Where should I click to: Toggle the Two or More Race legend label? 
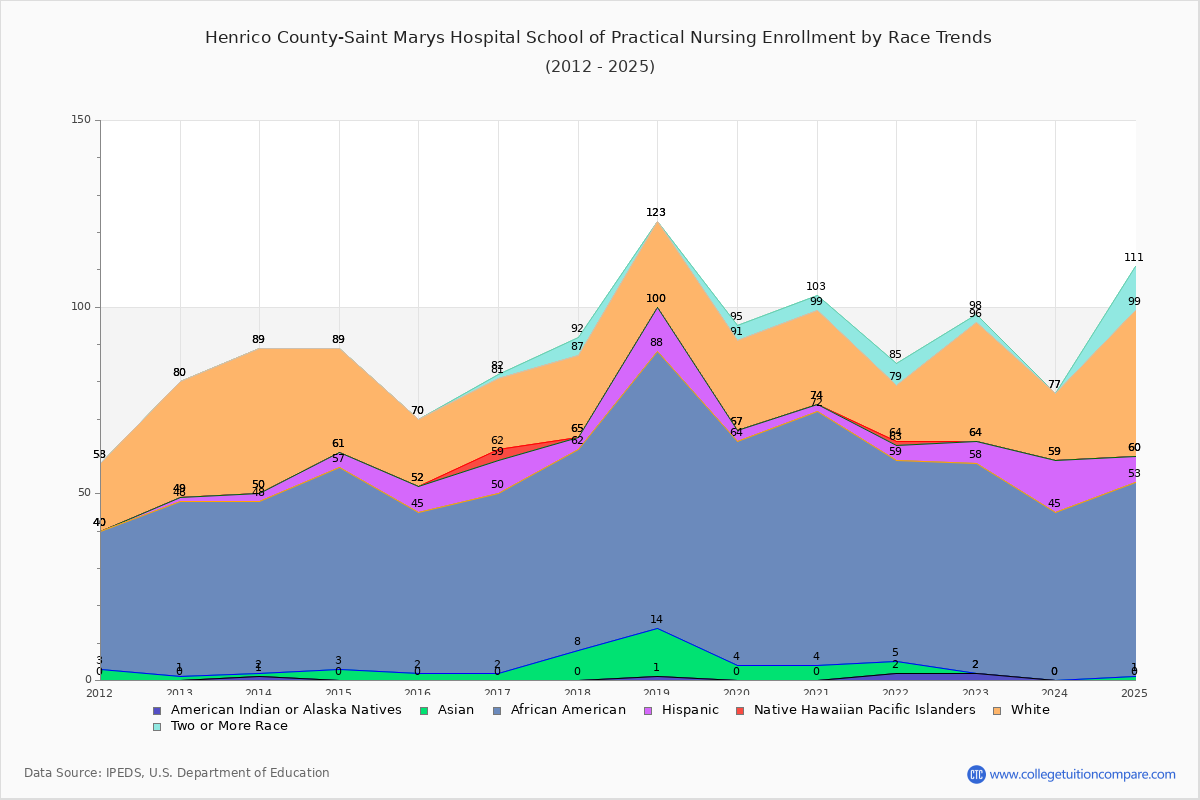(229, 726)
